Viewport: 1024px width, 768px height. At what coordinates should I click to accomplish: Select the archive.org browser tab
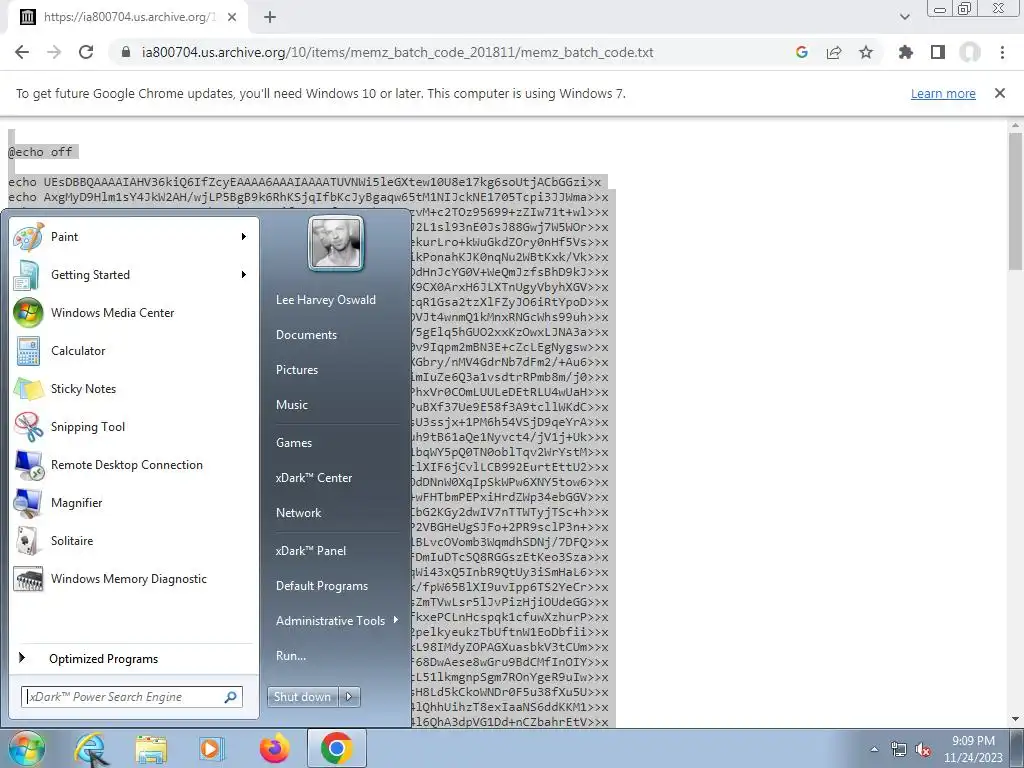(x=128, y=17)
